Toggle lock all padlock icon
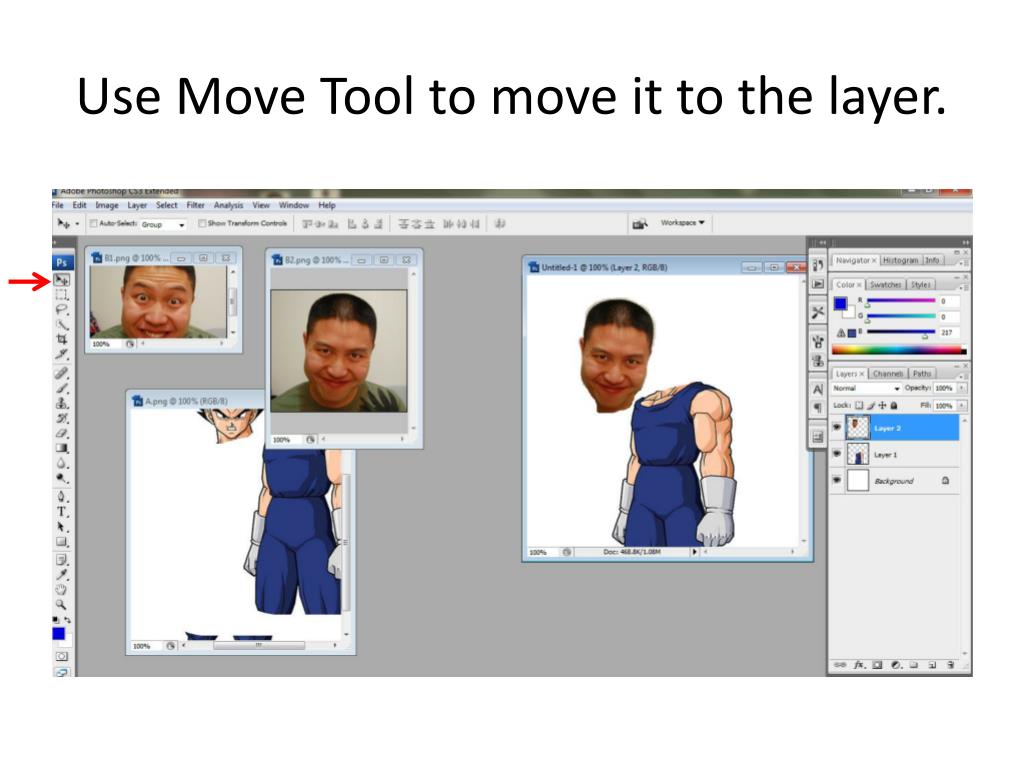The width and height of the screenshot is (1024, 768). click(894, 406)
